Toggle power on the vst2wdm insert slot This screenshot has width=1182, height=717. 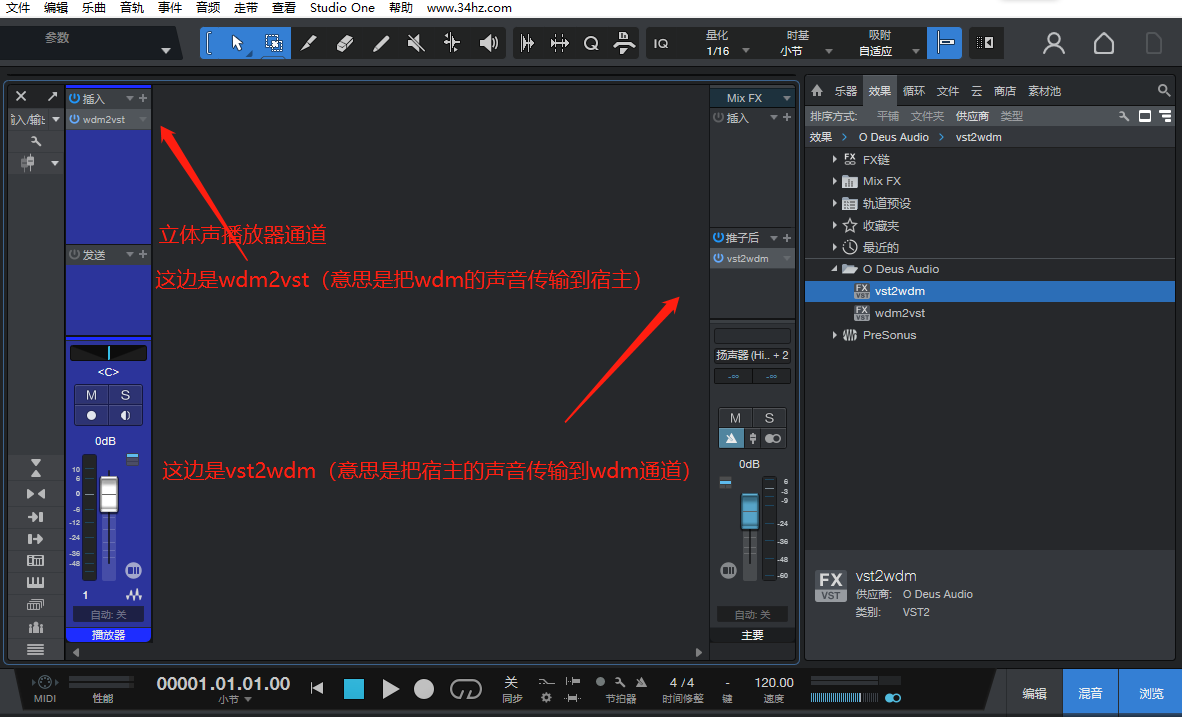coord(716,257)
